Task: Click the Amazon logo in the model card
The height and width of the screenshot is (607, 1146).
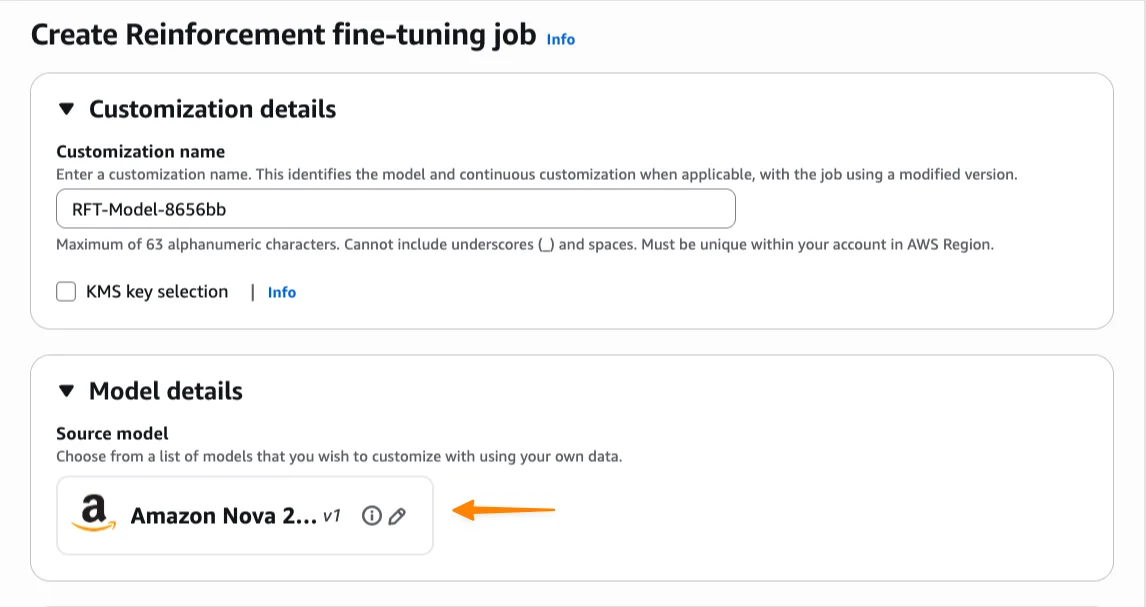Action: [94, 515]
